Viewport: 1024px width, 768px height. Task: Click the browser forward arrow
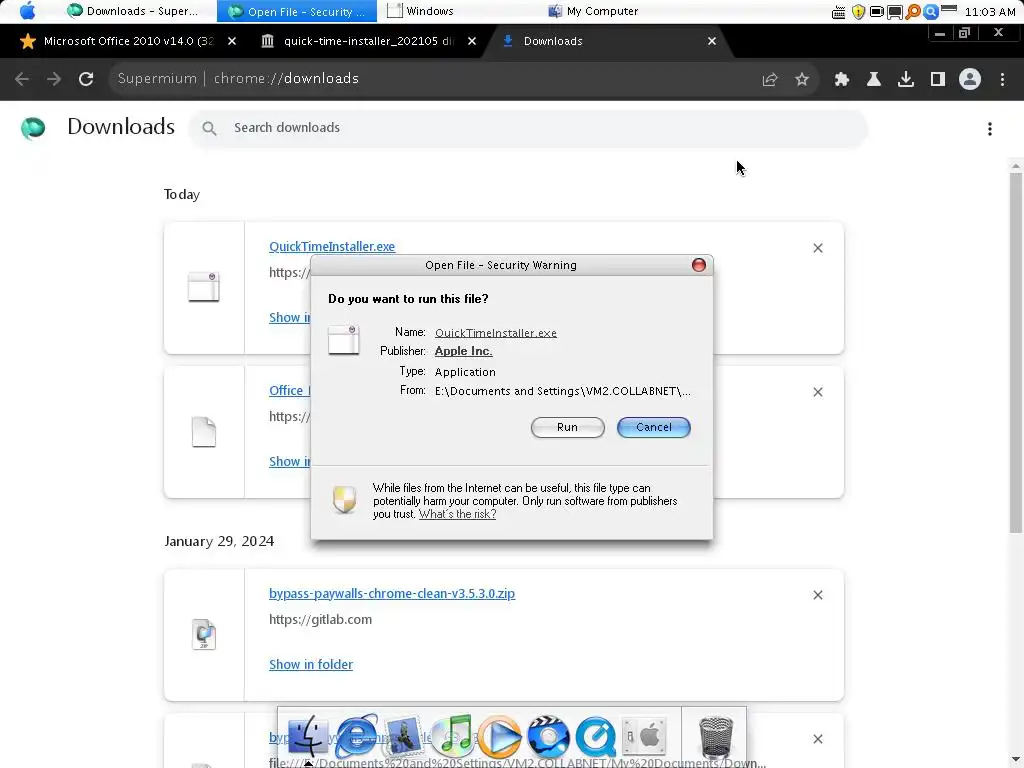coord(54,79)
